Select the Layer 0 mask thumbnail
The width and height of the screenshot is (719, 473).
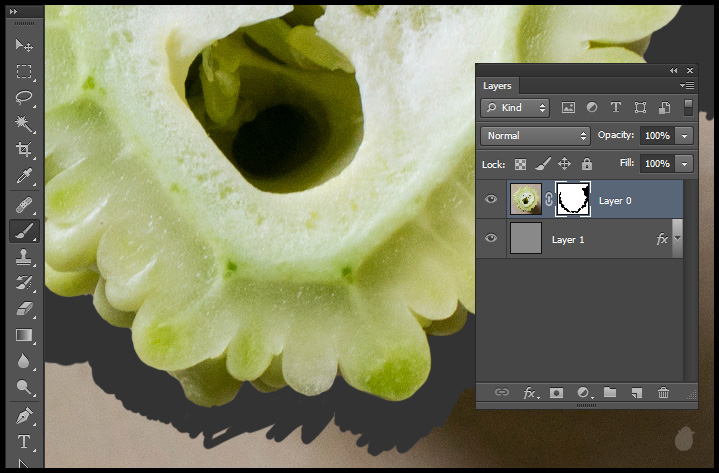coord(574,200)
